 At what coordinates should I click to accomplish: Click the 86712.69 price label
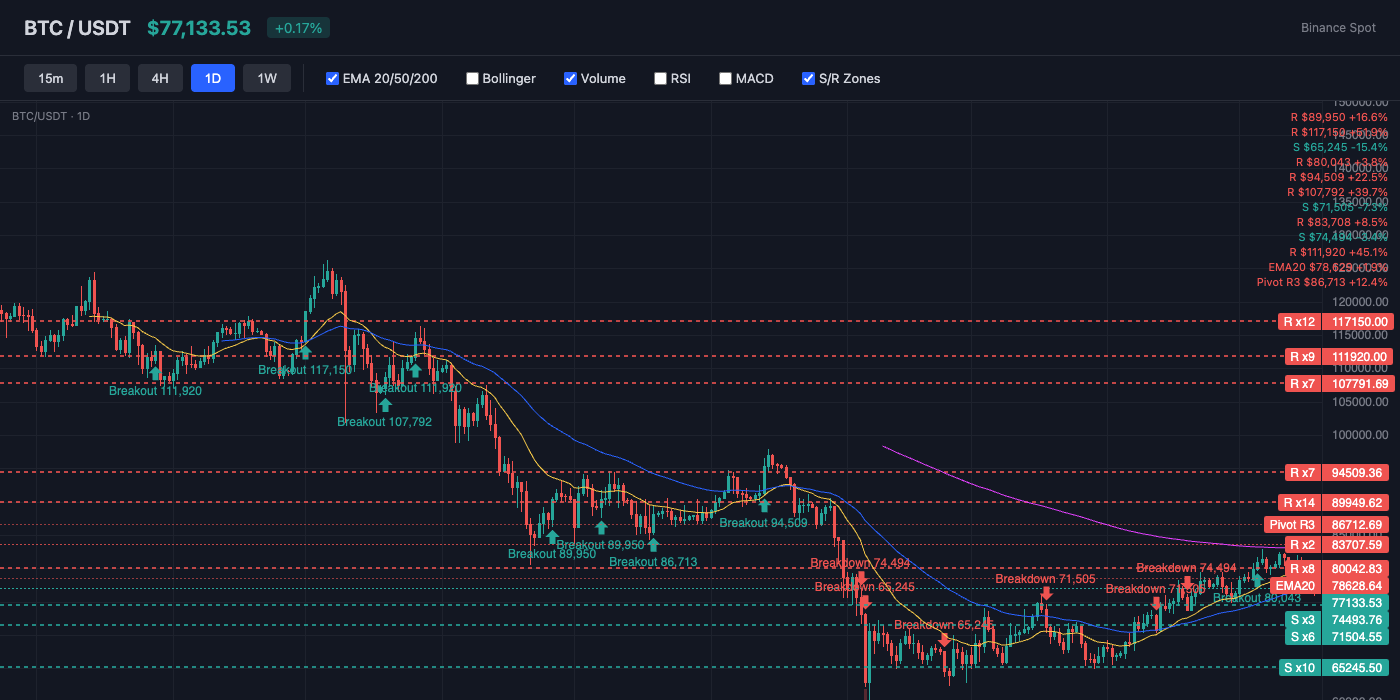tap(1357, 524)
